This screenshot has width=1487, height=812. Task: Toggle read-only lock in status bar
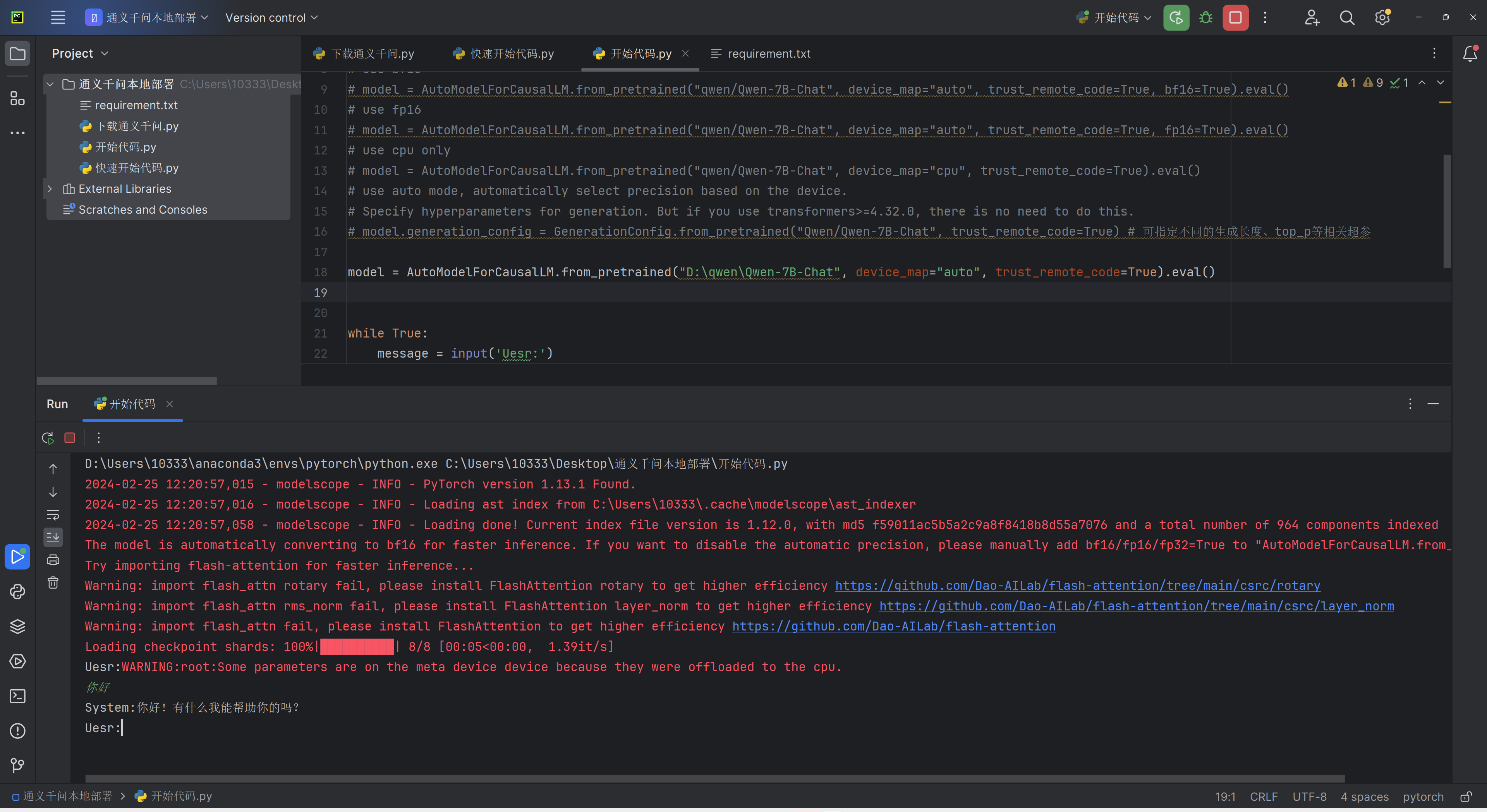pos(1466,797)
